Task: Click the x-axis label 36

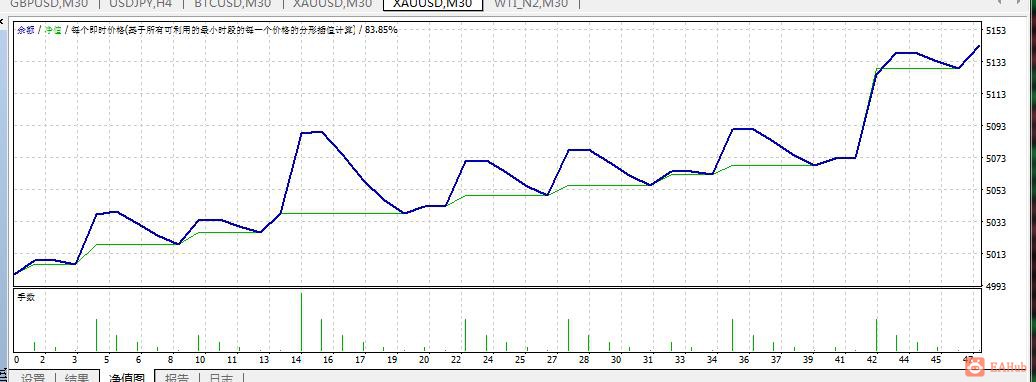Action: pyautogui.click(x=744, y=360)
